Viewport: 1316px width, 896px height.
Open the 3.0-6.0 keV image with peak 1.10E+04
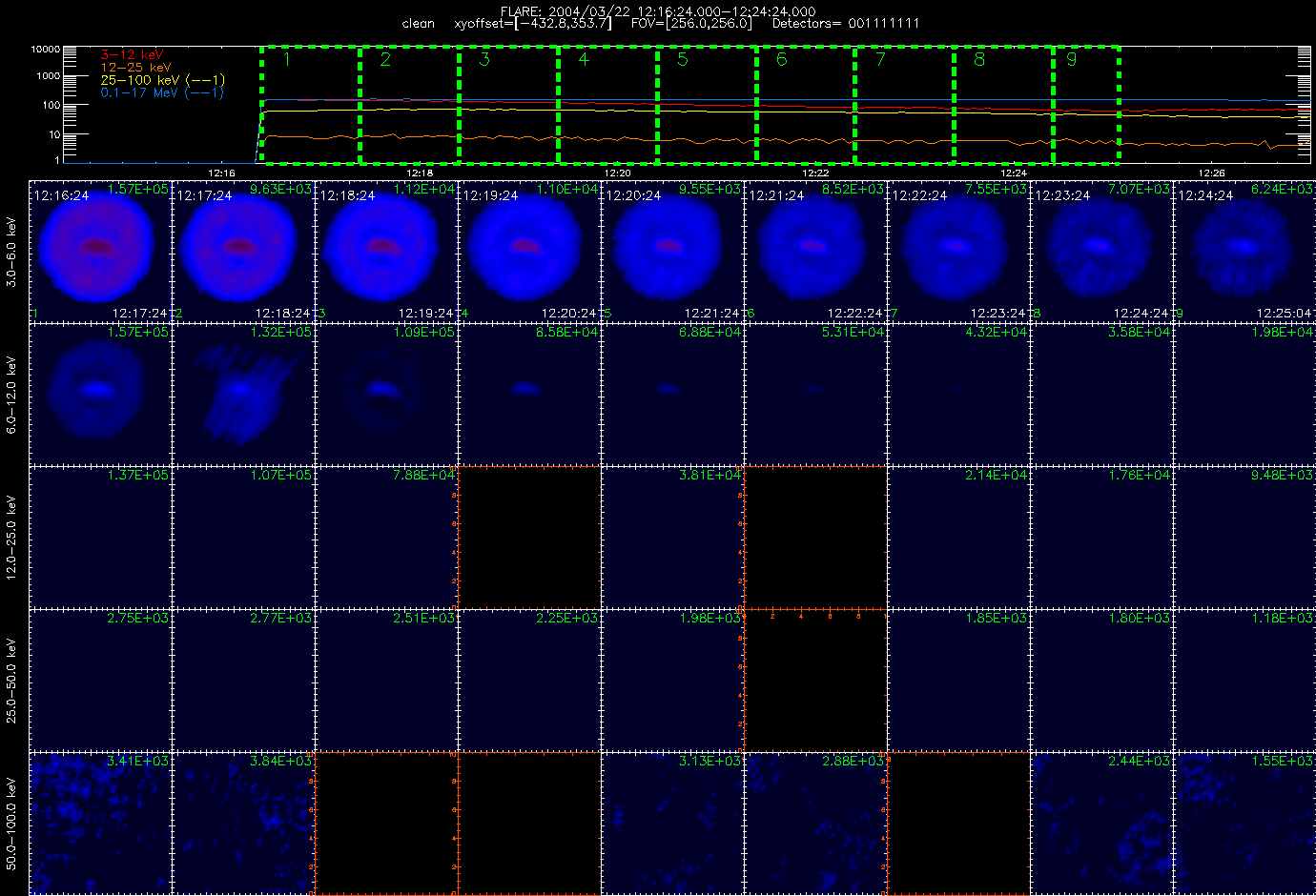tap(529, 251)
